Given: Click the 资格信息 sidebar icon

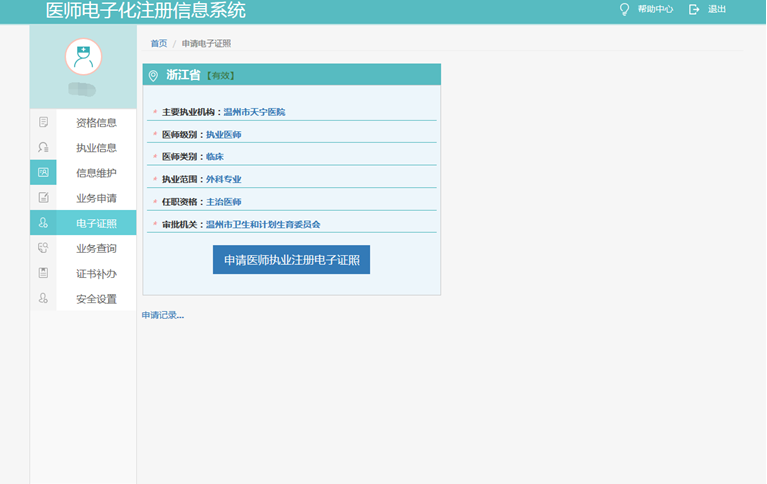Looking at the screenshot, I should [43, 123].
